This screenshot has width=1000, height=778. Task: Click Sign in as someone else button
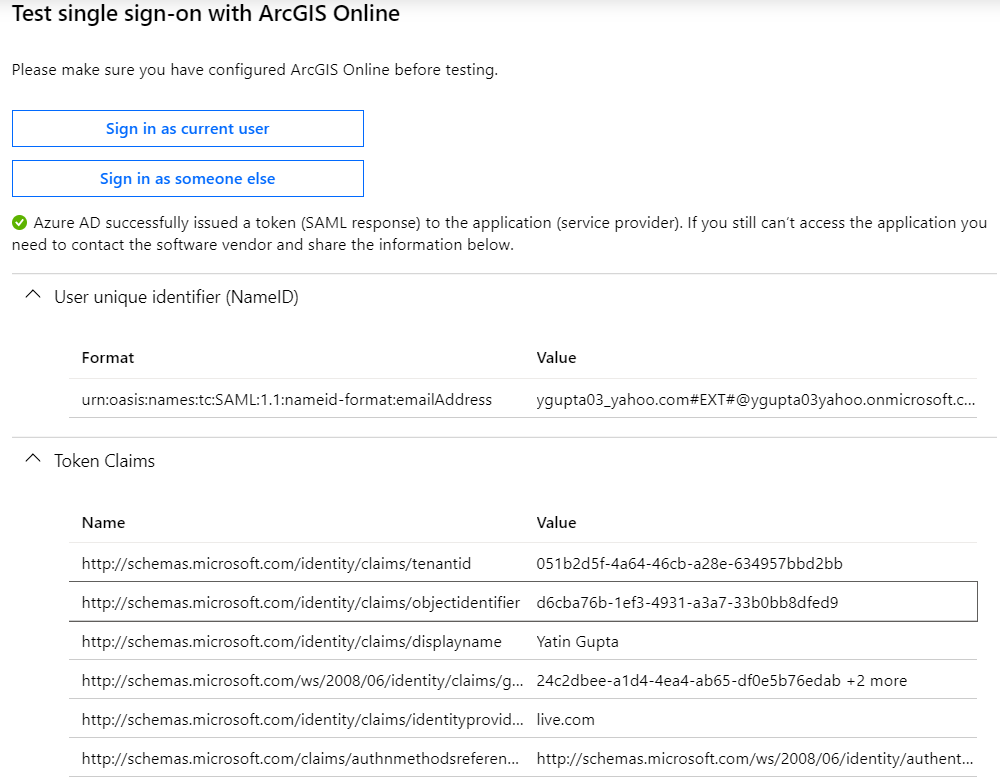click(x=188, y=179)
